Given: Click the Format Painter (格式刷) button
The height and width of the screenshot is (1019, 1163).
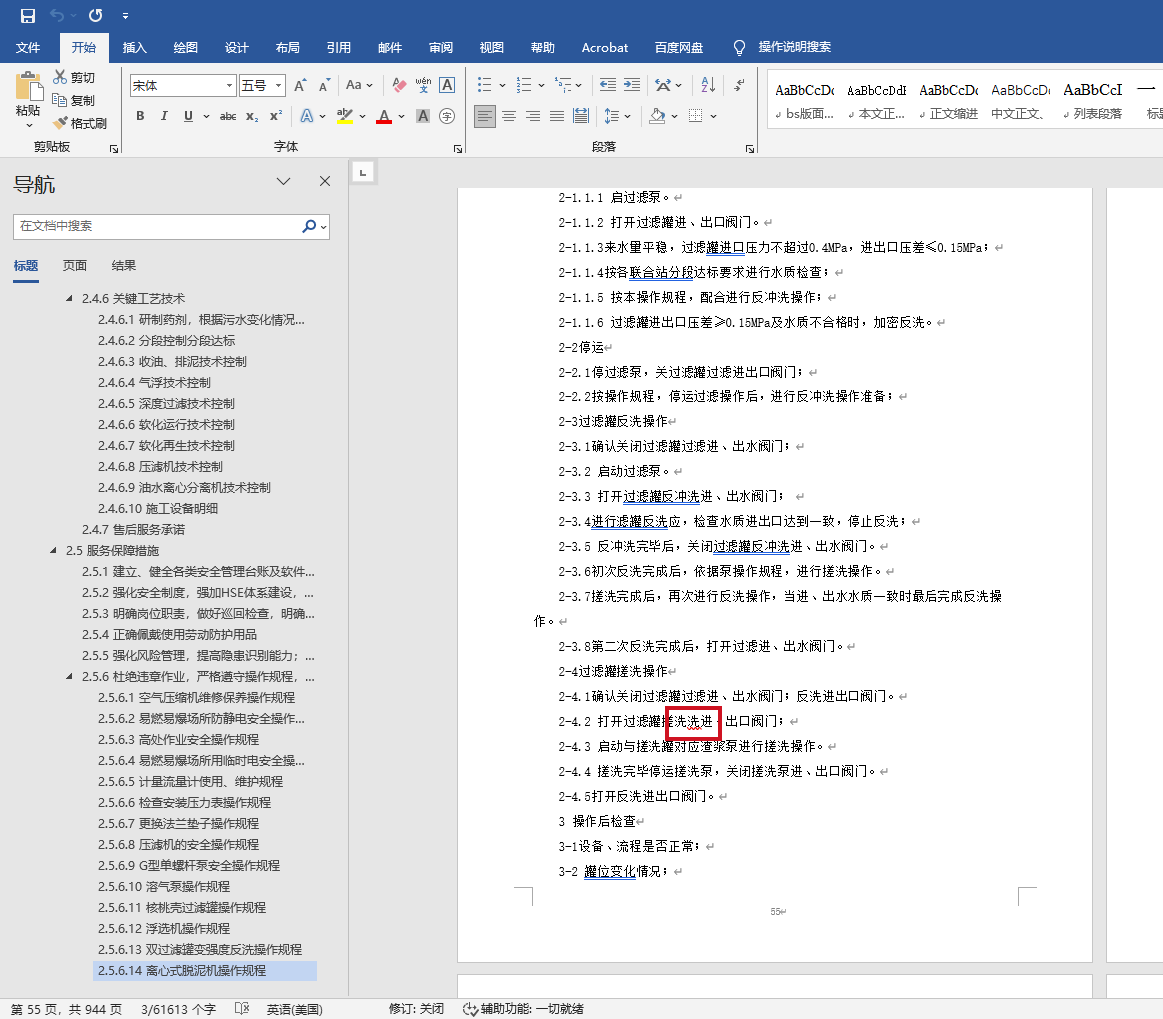Looking at the screenshot, I should [80, 123].
